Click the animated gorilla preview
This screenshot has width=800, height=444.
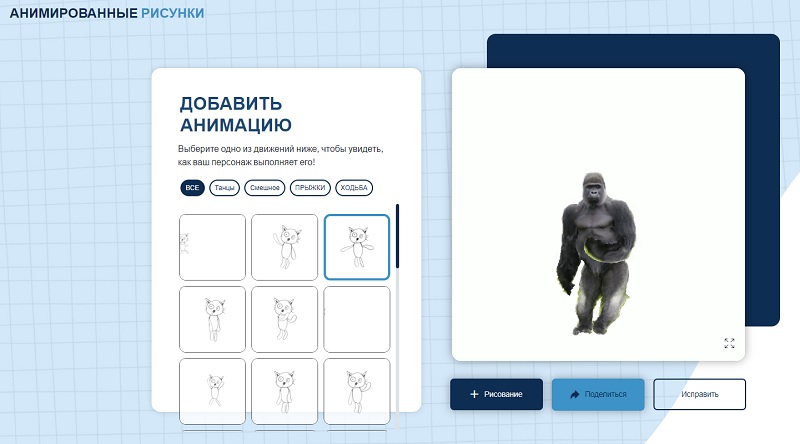pyautogui.click(x=597, y=254)
